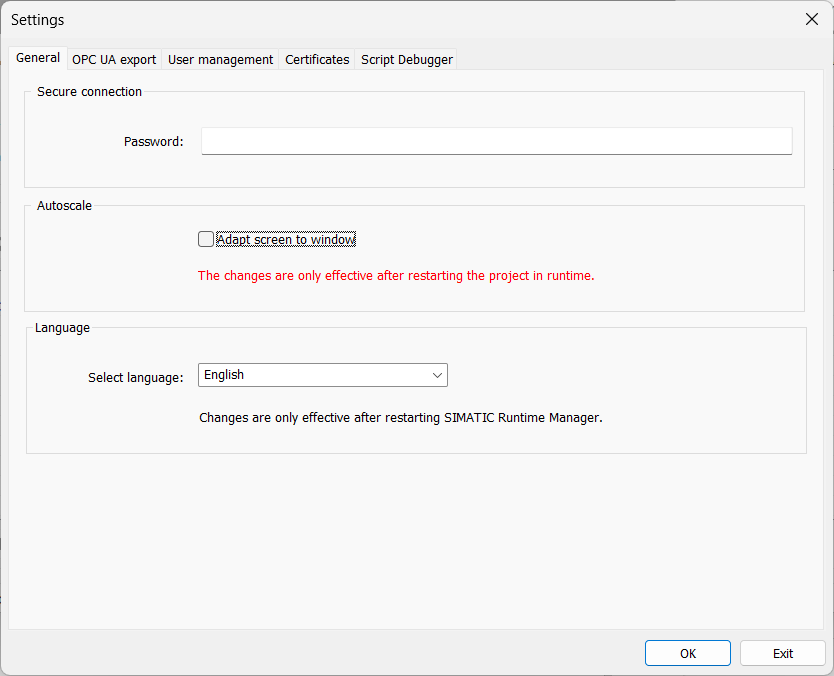
Task: Close the Settings dialog with the X icon
Action: pyautogui.click(x=811, y=20)
